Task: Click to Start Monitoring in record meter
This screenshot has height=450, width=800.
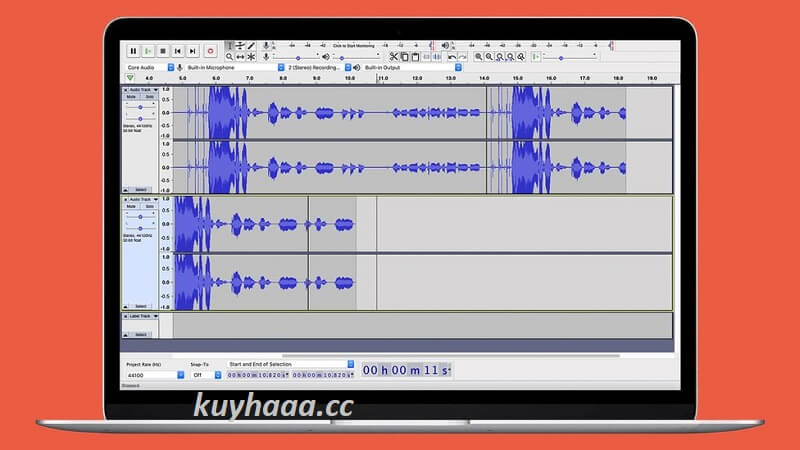Action: click(354, 46)
